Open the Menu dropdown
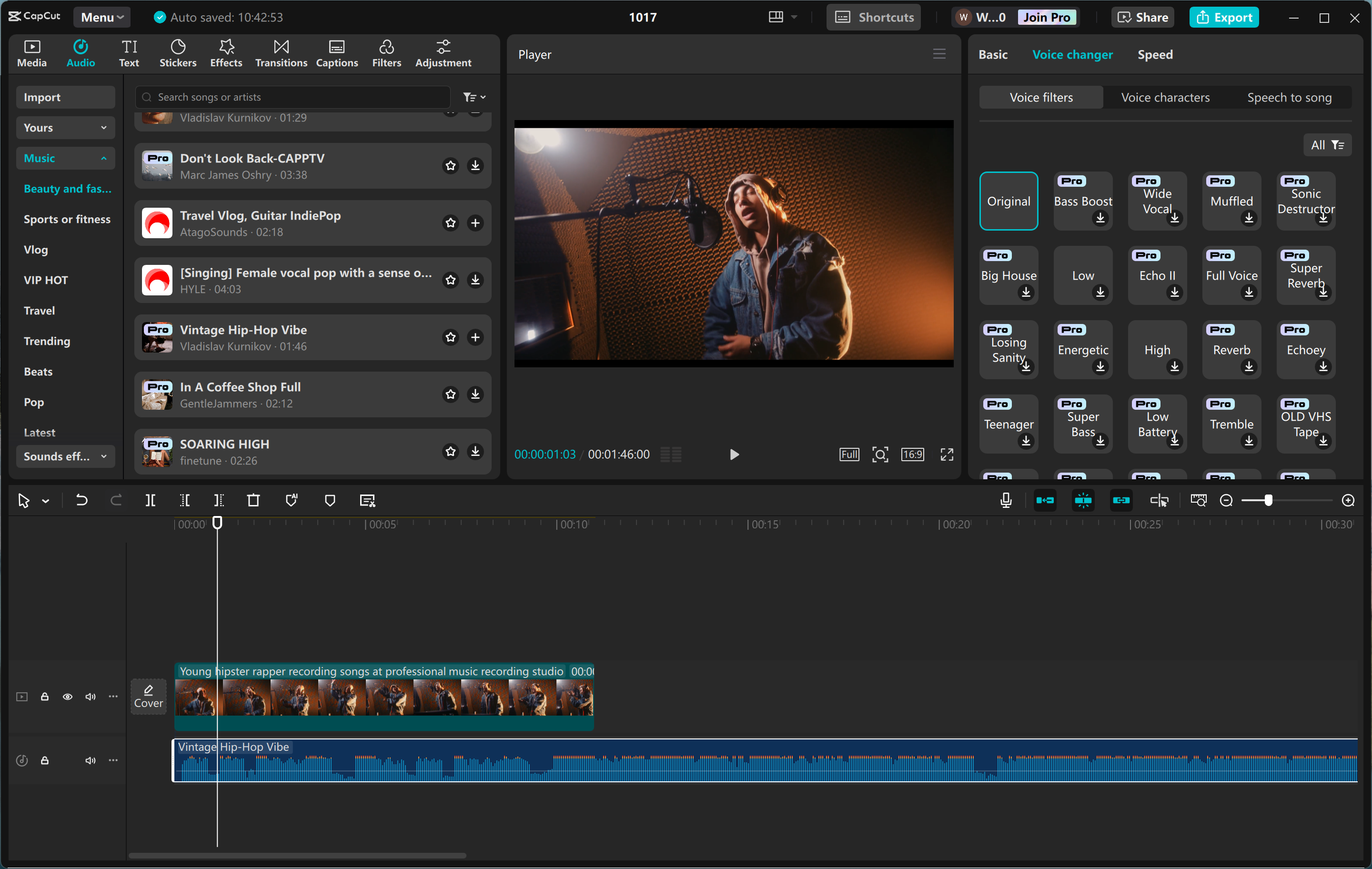1372x869 pixels. 101,17
